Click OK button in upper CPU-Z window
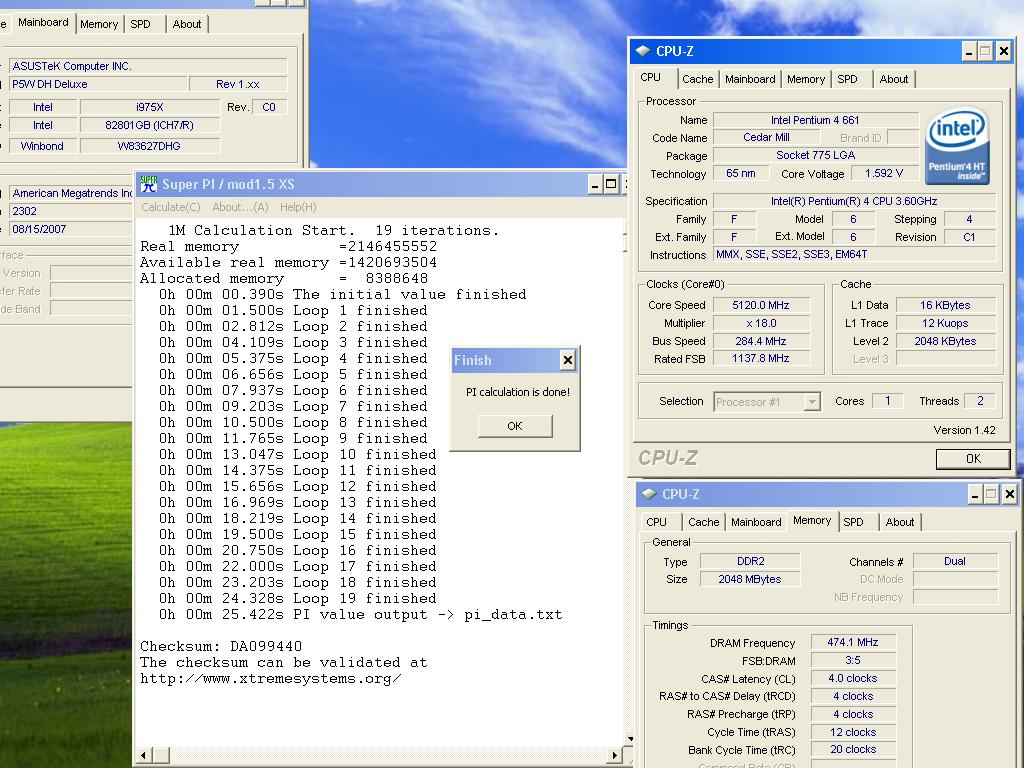Image resolution: width=1024 pixels, height=768 pixels. (x=973, y=458)
